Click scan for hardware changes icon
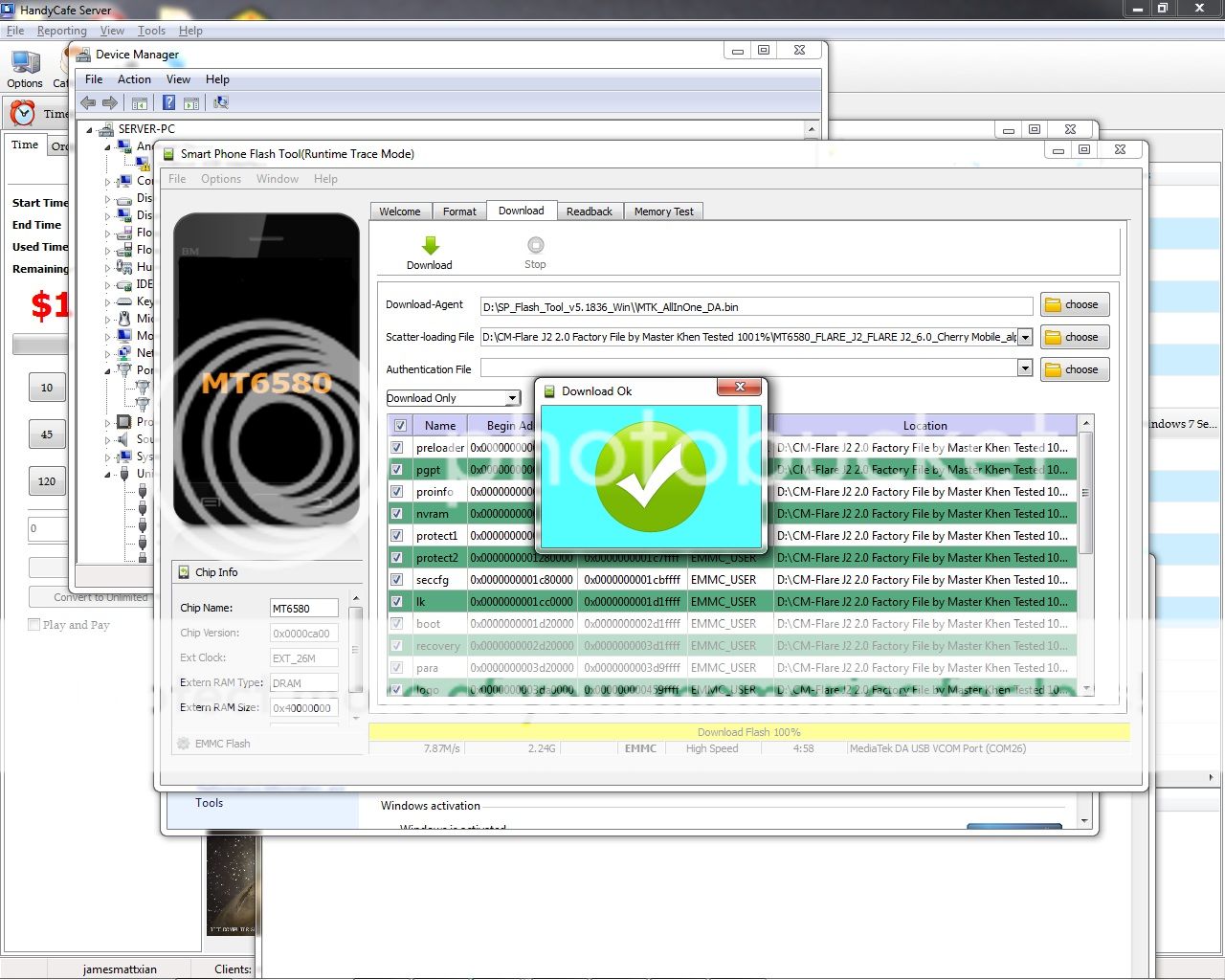This screenshot has width=1225, height=980. coord(221,103)
